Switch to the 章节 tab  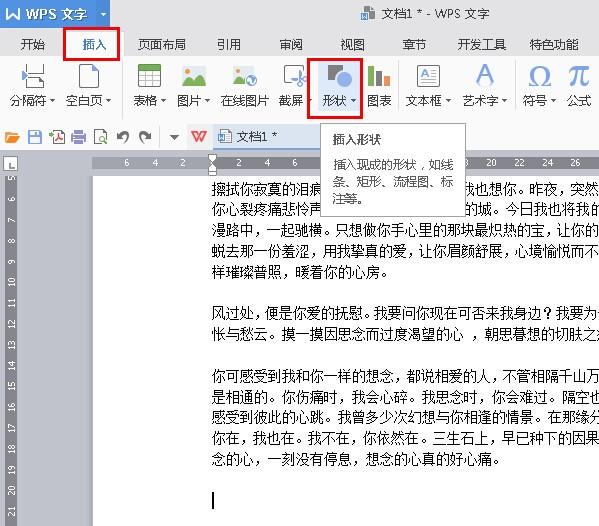414,45
